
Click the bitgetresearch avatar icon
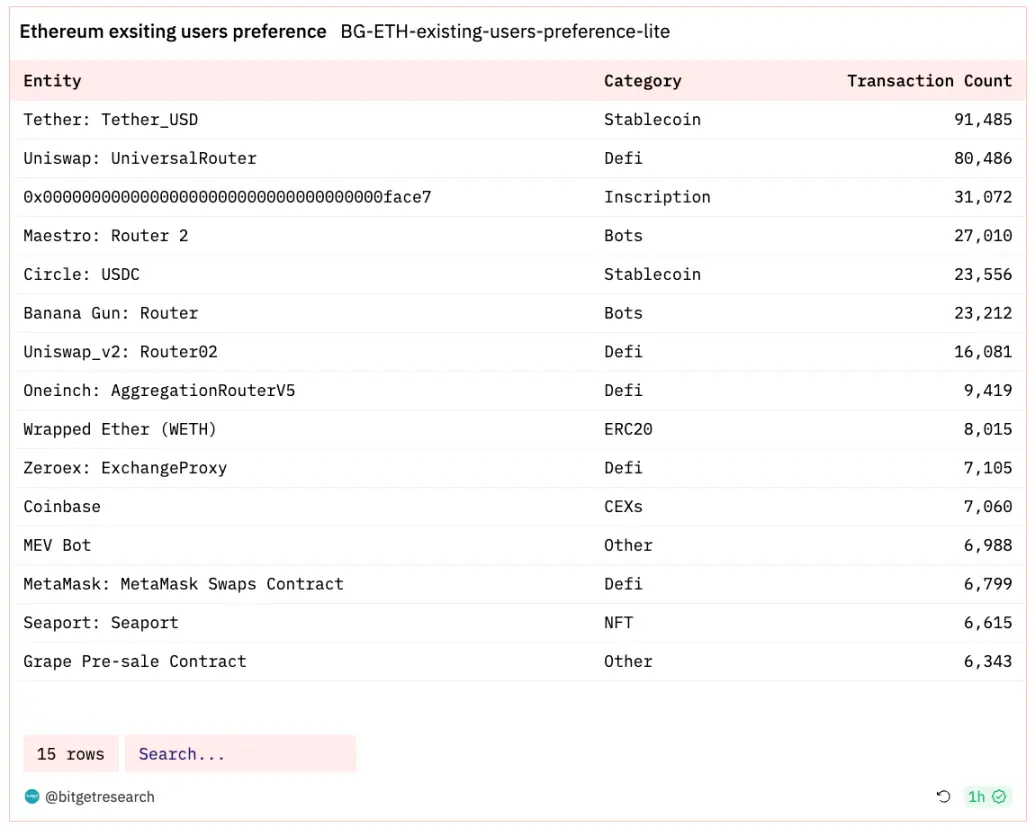point(32,797)
